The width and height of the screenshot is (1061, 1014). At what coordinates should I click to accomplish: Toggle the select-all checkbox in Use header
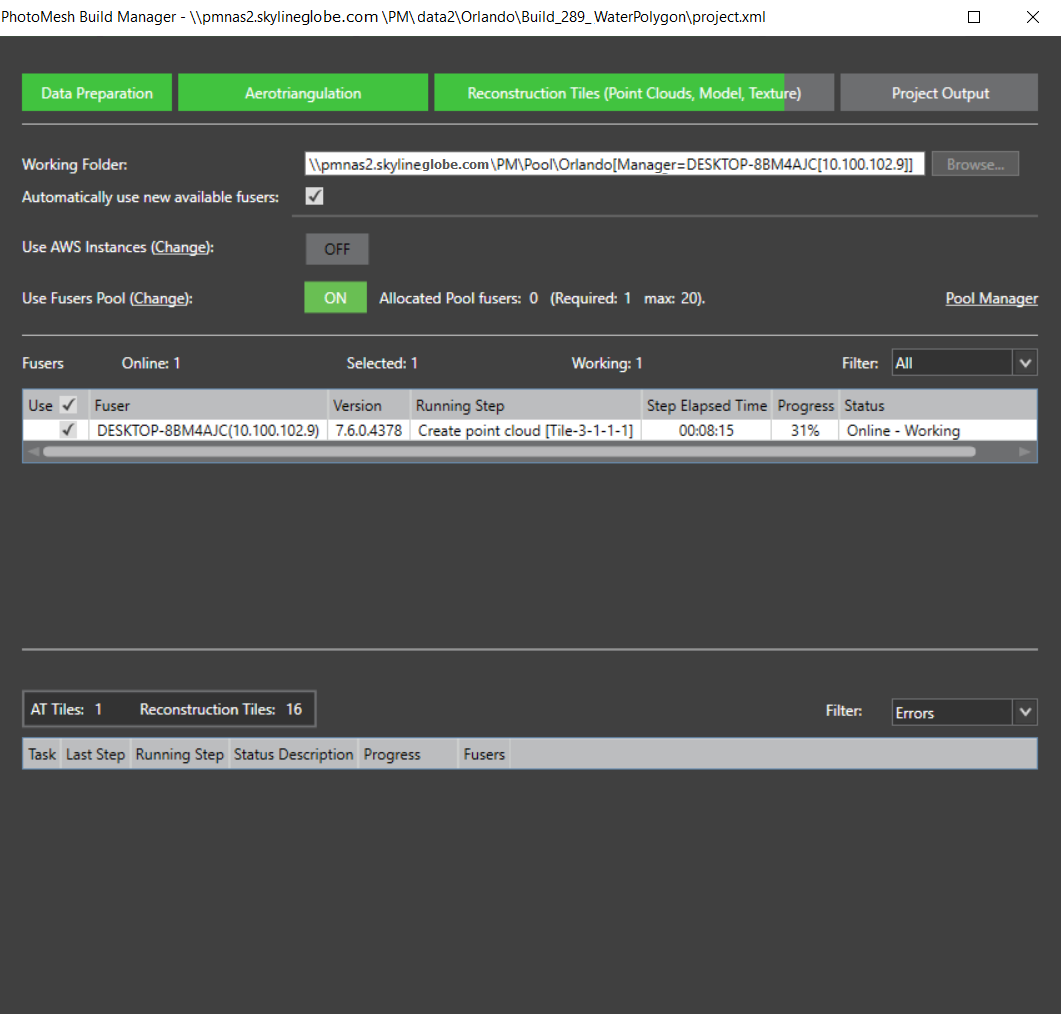[69, 405]
